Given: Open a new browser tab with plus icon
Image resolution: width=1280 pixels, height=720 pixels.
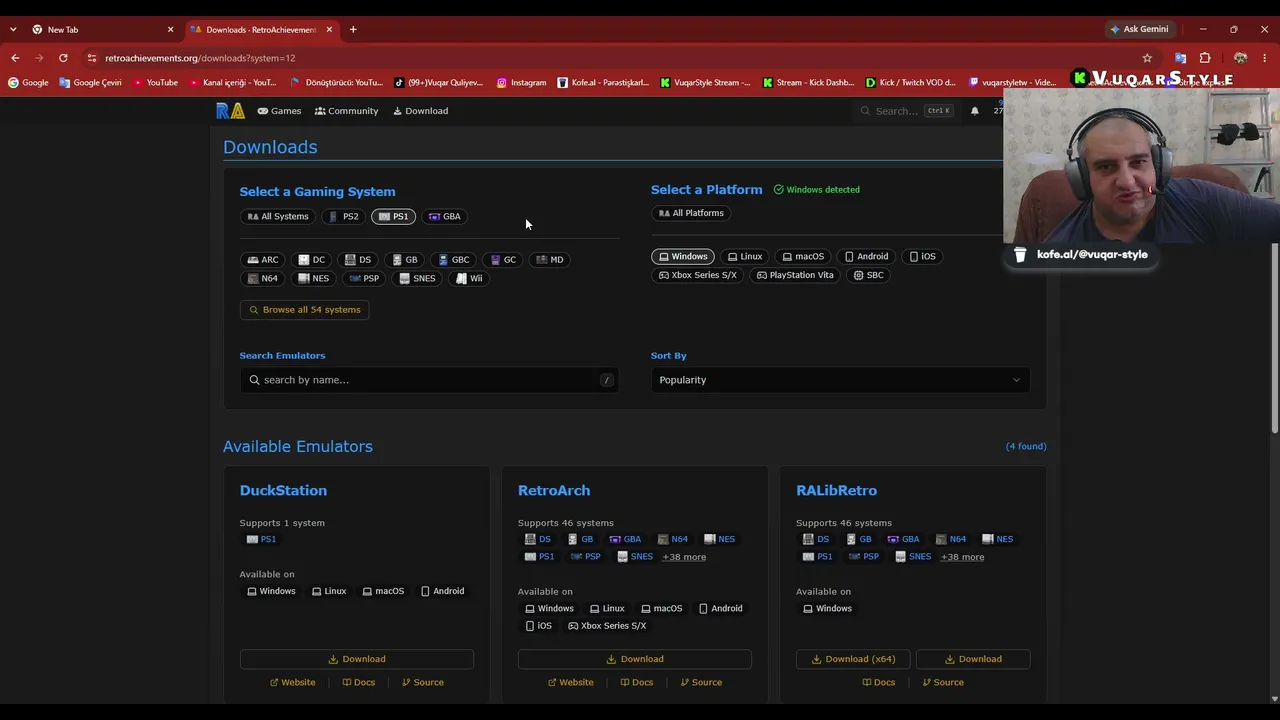Looking at the screenshot, I should (353, 29).
